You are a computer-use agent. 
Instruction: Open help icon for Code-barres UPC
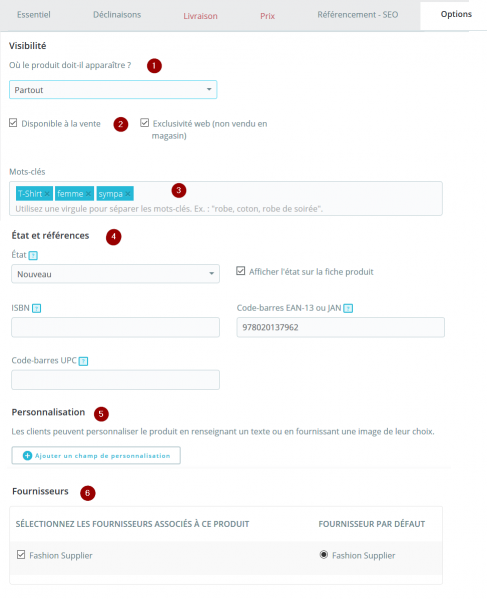coord(83,361)
